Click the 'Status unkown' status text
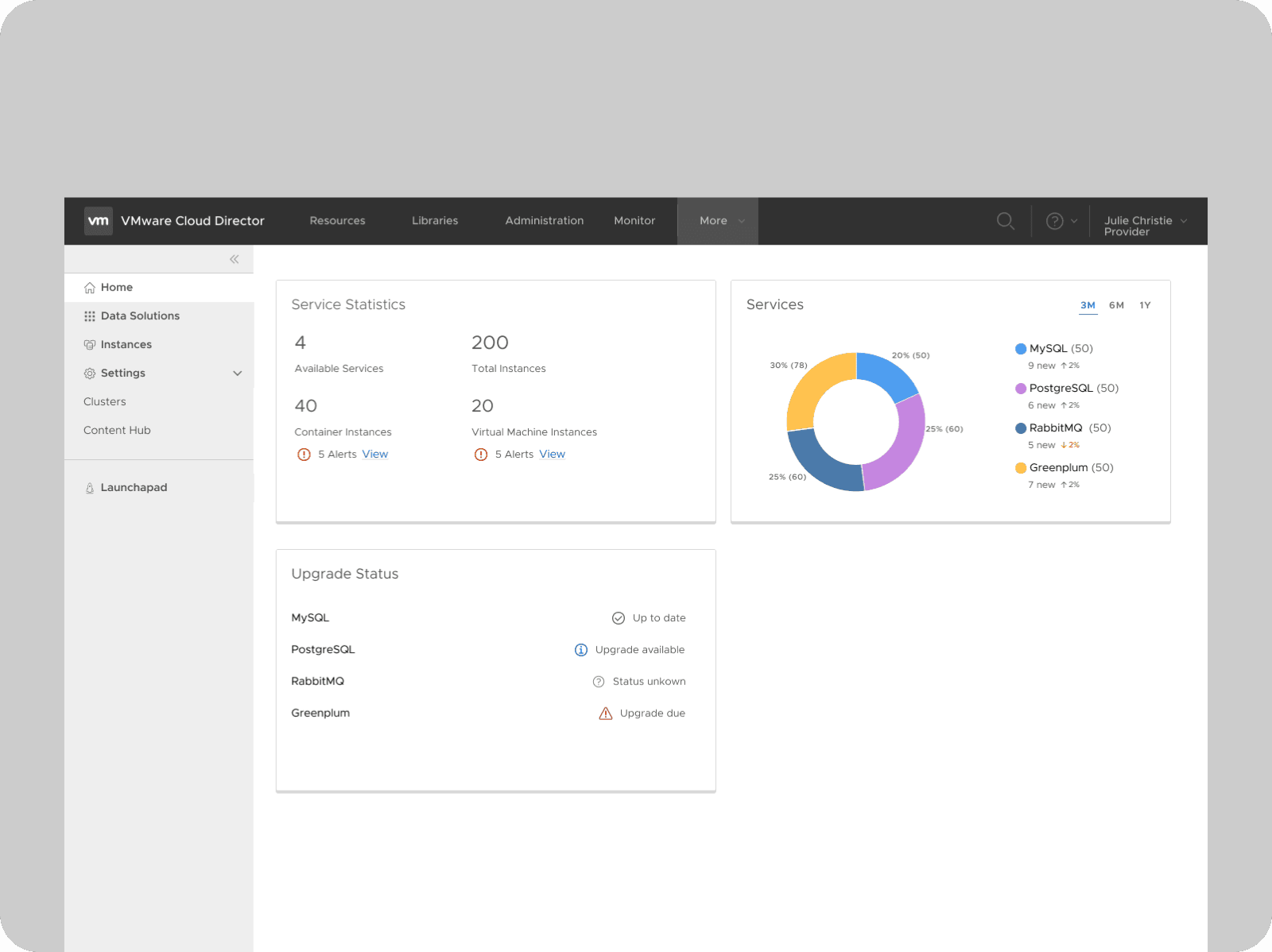The image size is (1272, 952). pos(650,682)
